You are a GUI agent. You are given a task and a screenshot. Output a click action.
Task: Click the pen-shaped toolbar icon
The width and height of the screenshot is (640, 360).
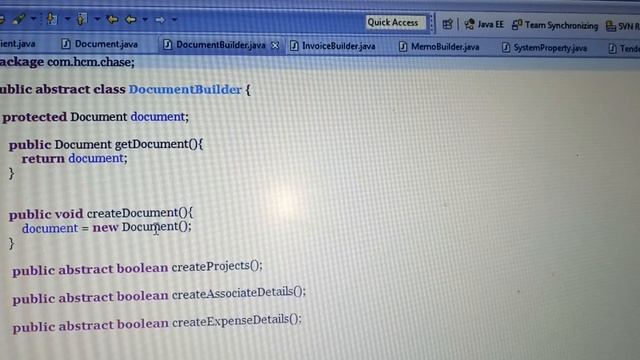[18, 18]
